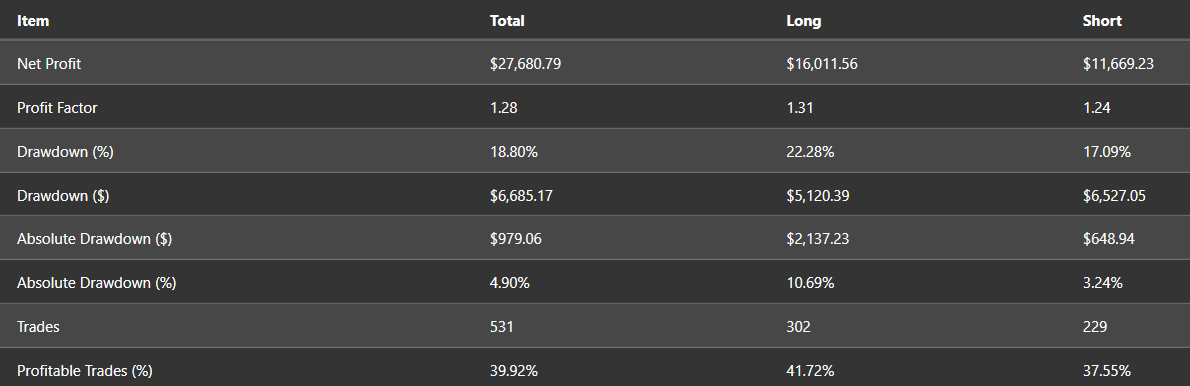Select the Absolute Drawdown (%) label
Viewport: 1190px width, 386px height.
[x=96, y=283]
